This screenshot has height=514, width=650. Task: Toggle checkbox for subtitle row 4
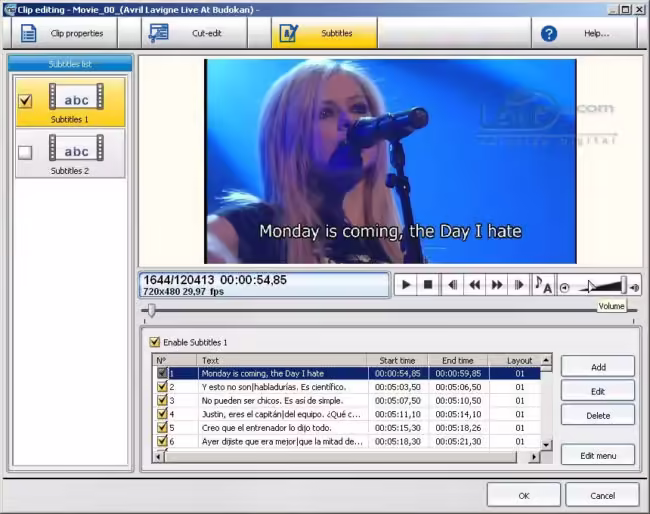coord(162,414)
